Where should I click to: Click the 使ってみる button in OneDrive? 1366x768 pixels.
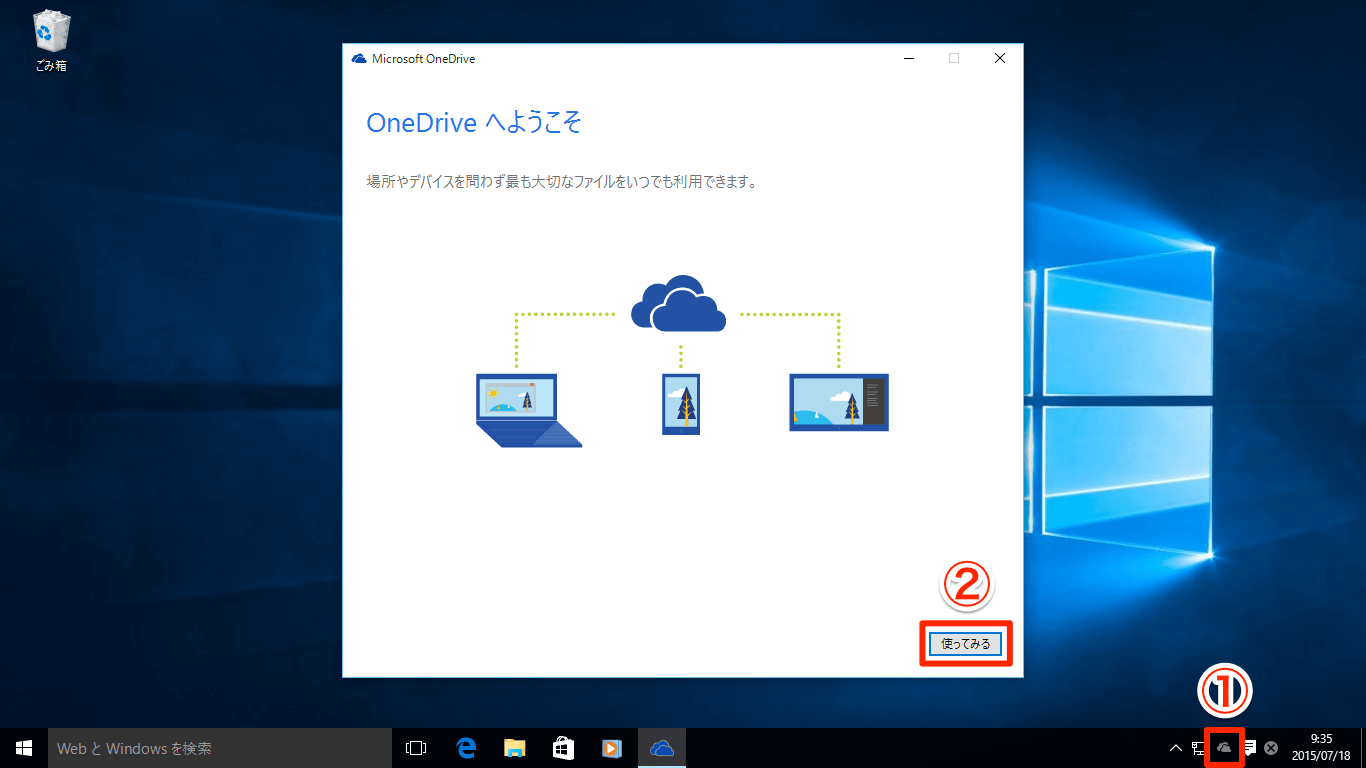pos(965,644)
